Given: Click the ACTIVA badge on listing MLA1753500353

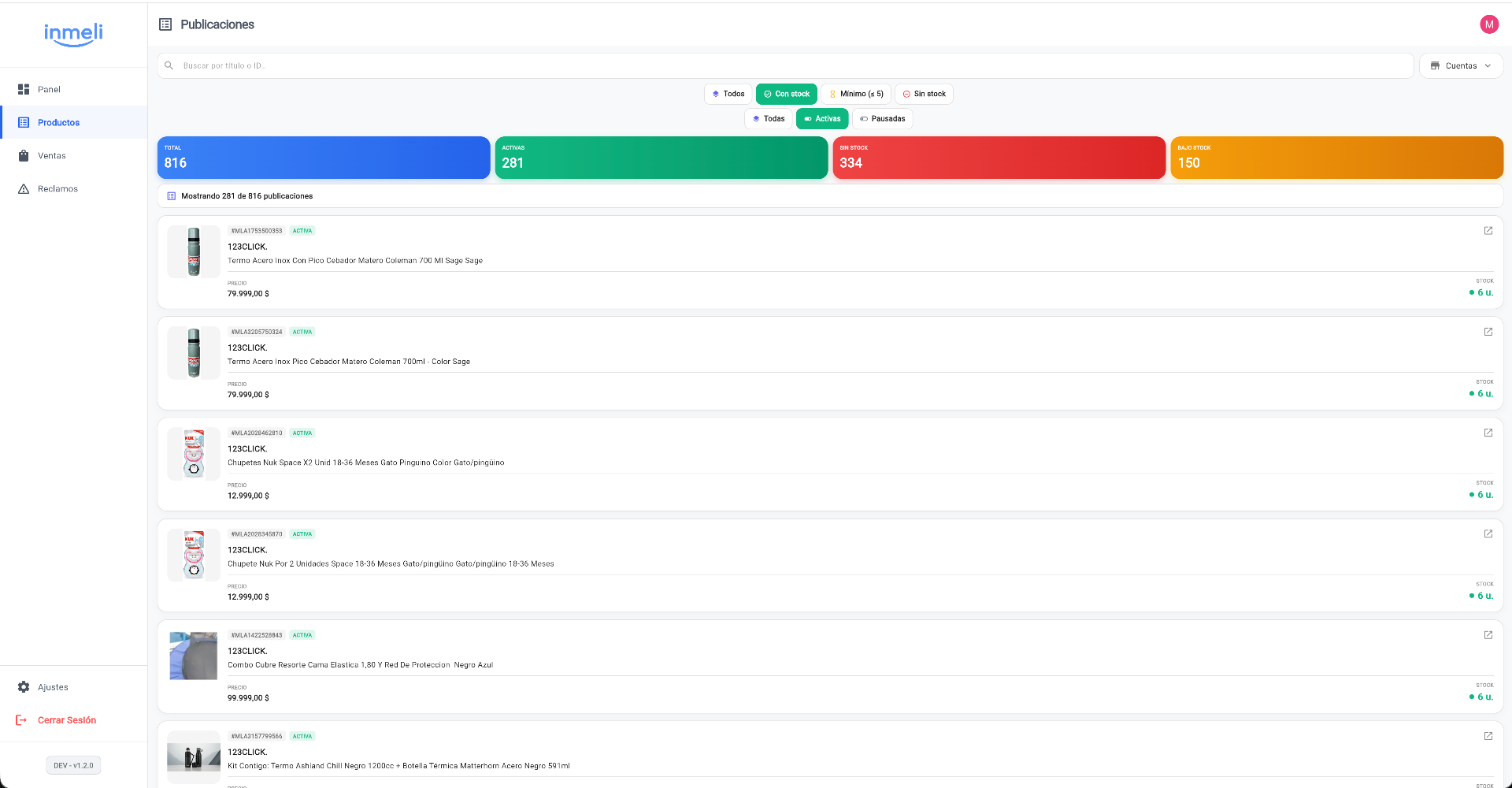Looking at the screenshot, I should point(302,231).
